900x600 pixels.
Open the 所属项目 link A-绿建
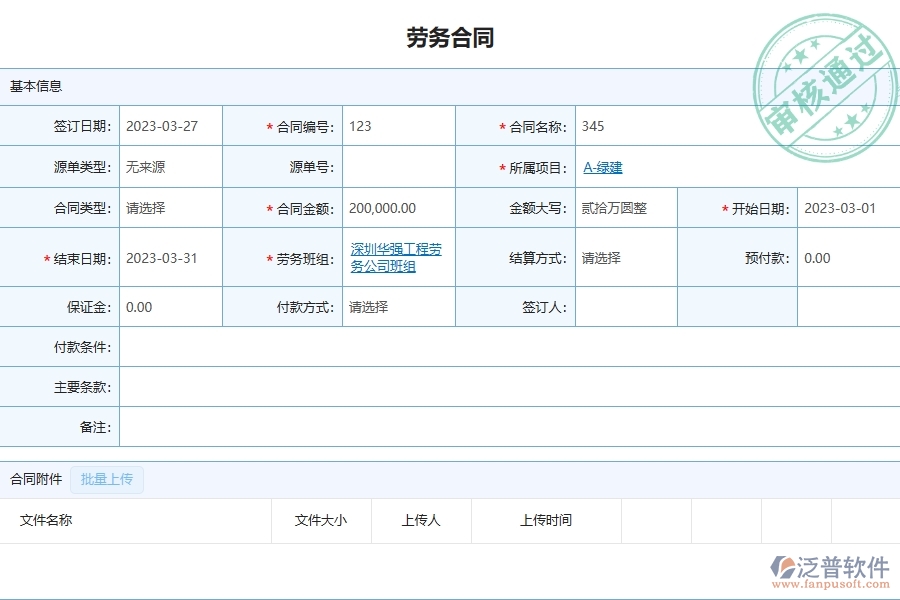tap(604, 167)
